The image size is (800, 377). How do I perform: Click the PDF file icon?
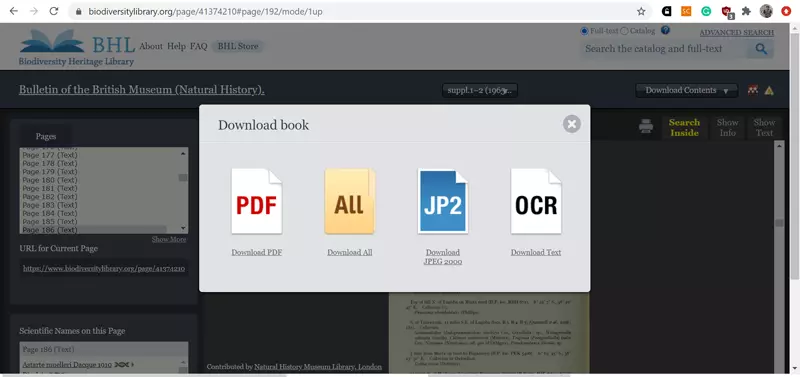tap(257, 201)
